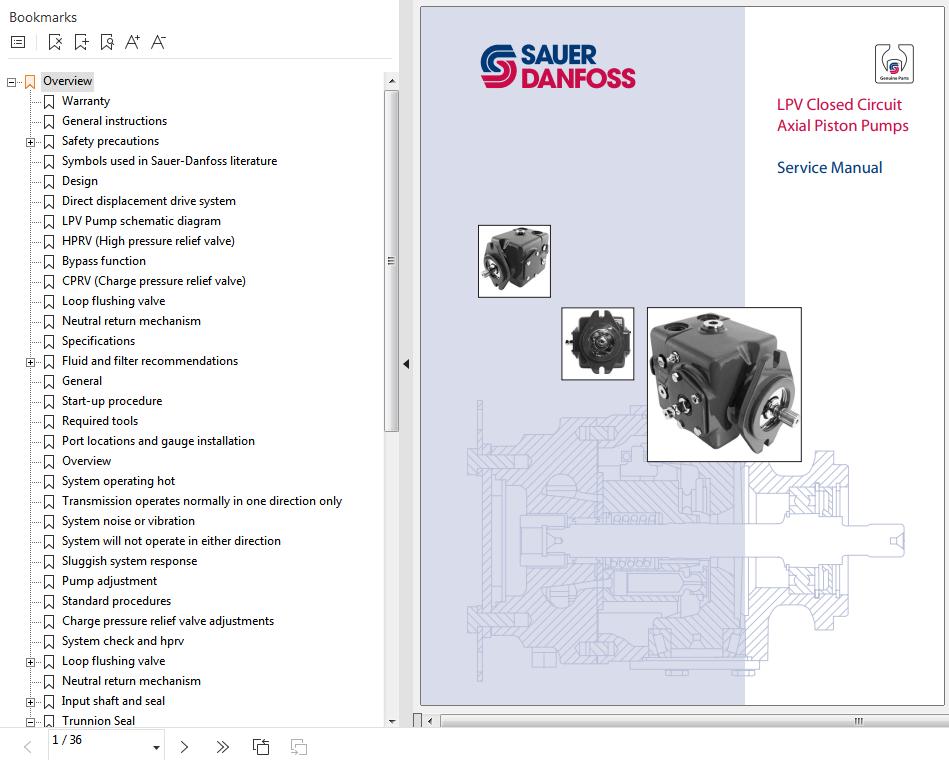Click the find bookmark icon
The height and width of the screenshot is (760, 949).
tap(107, 42)
